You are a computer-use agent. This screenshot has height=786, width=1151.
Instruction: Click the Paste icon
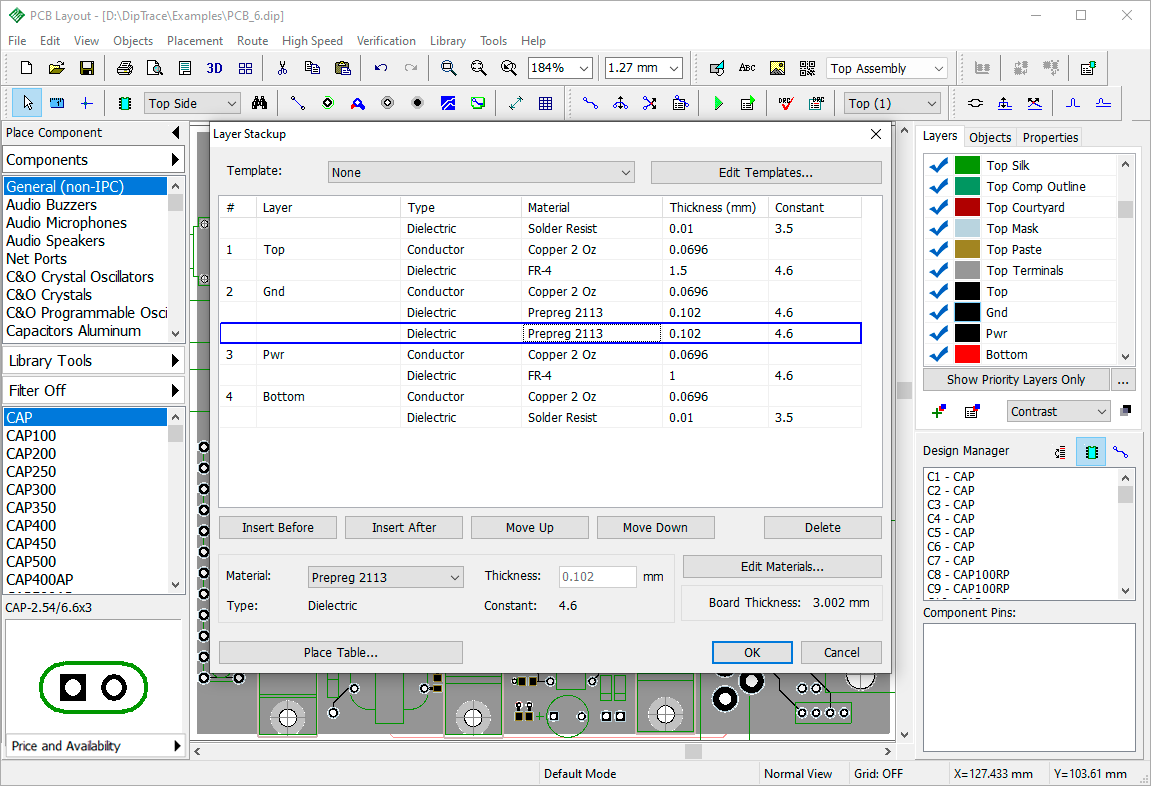[x=342, y=68]
